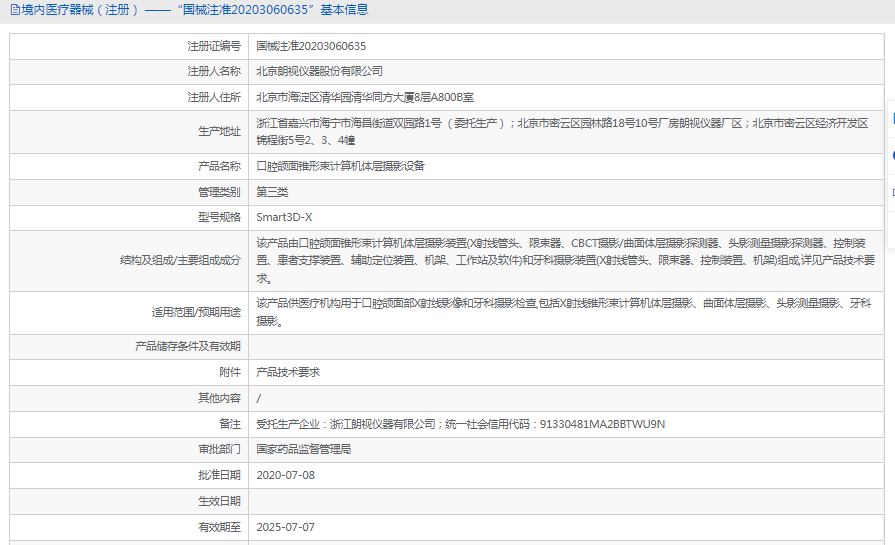The width and height of the screenshot is (895, 545).
Task: Click the label "备注"
Action: click(x=230, y=424)
